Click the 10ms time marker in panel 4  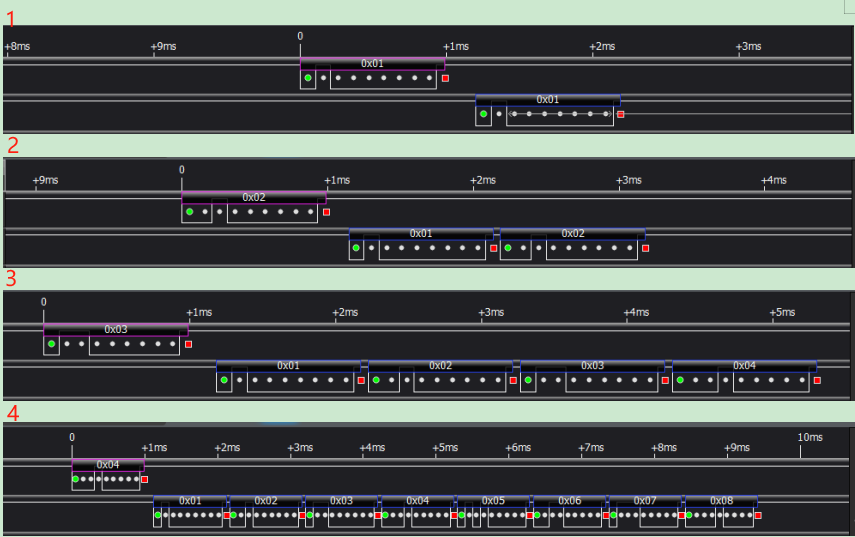click(809, 437)
